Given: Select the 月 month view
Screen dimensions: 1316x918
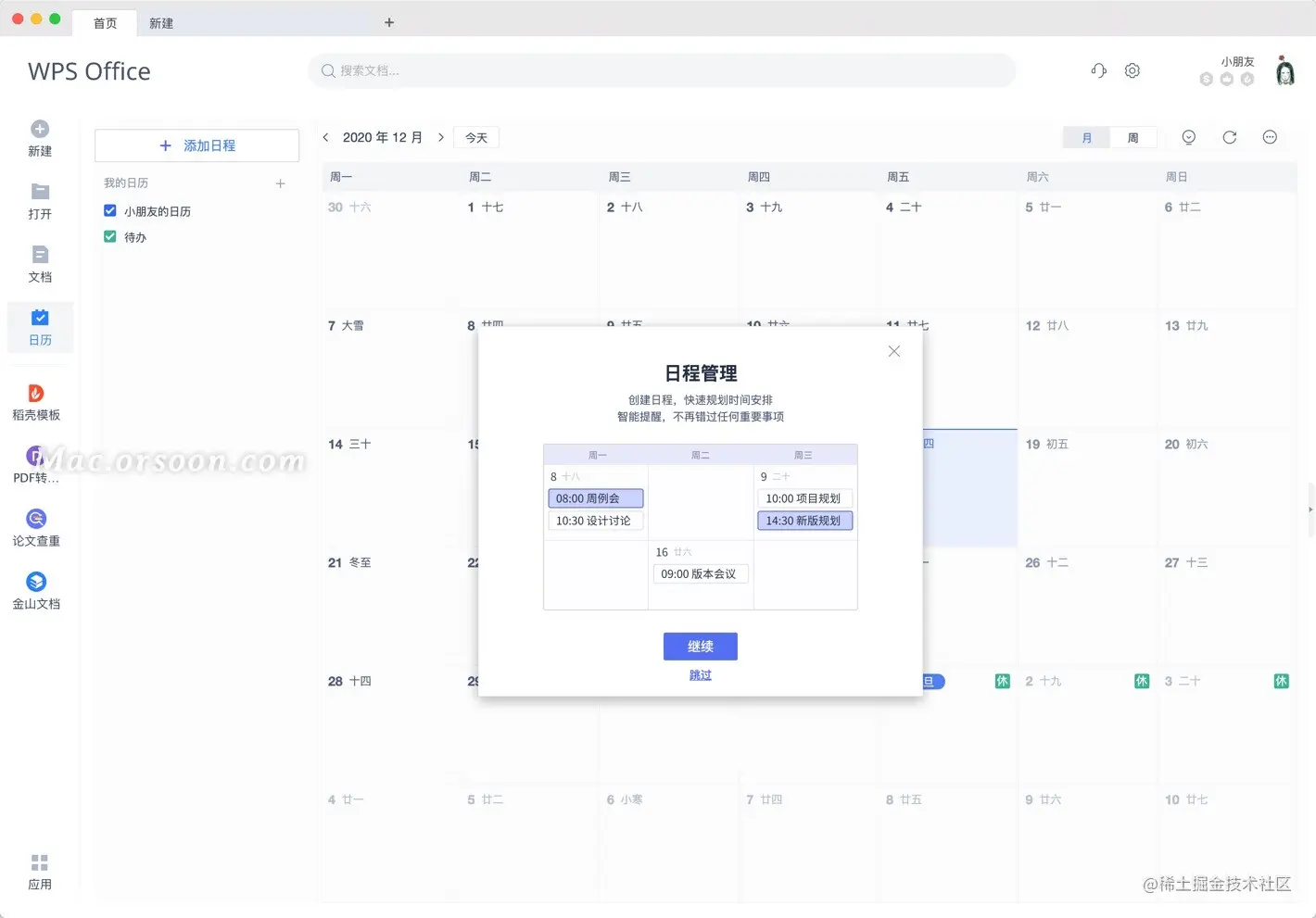Looking at the screenshot, I should (1086, 137).
